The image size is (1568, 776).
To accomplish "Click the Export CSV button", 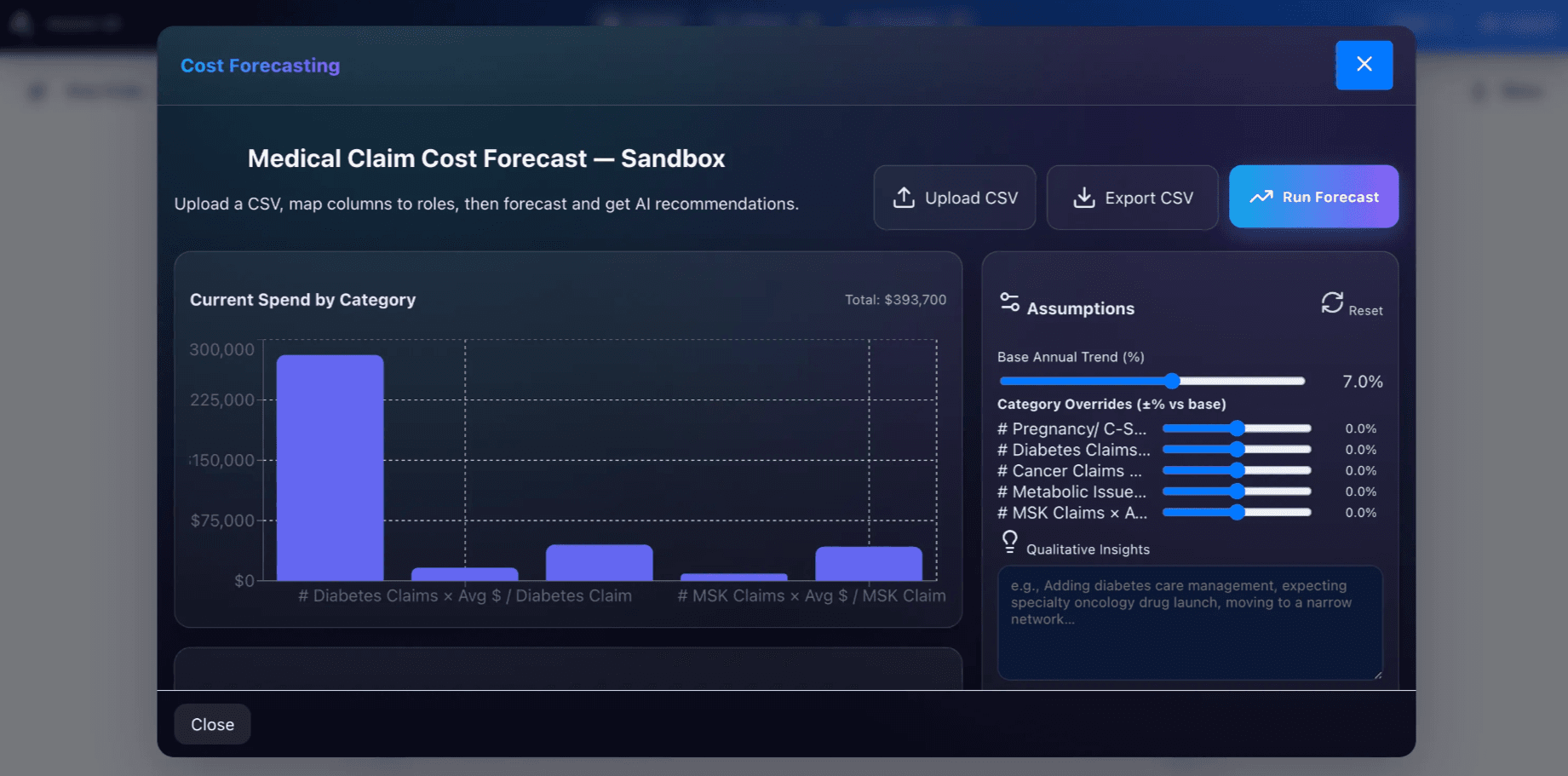I will coord(1132,198).
